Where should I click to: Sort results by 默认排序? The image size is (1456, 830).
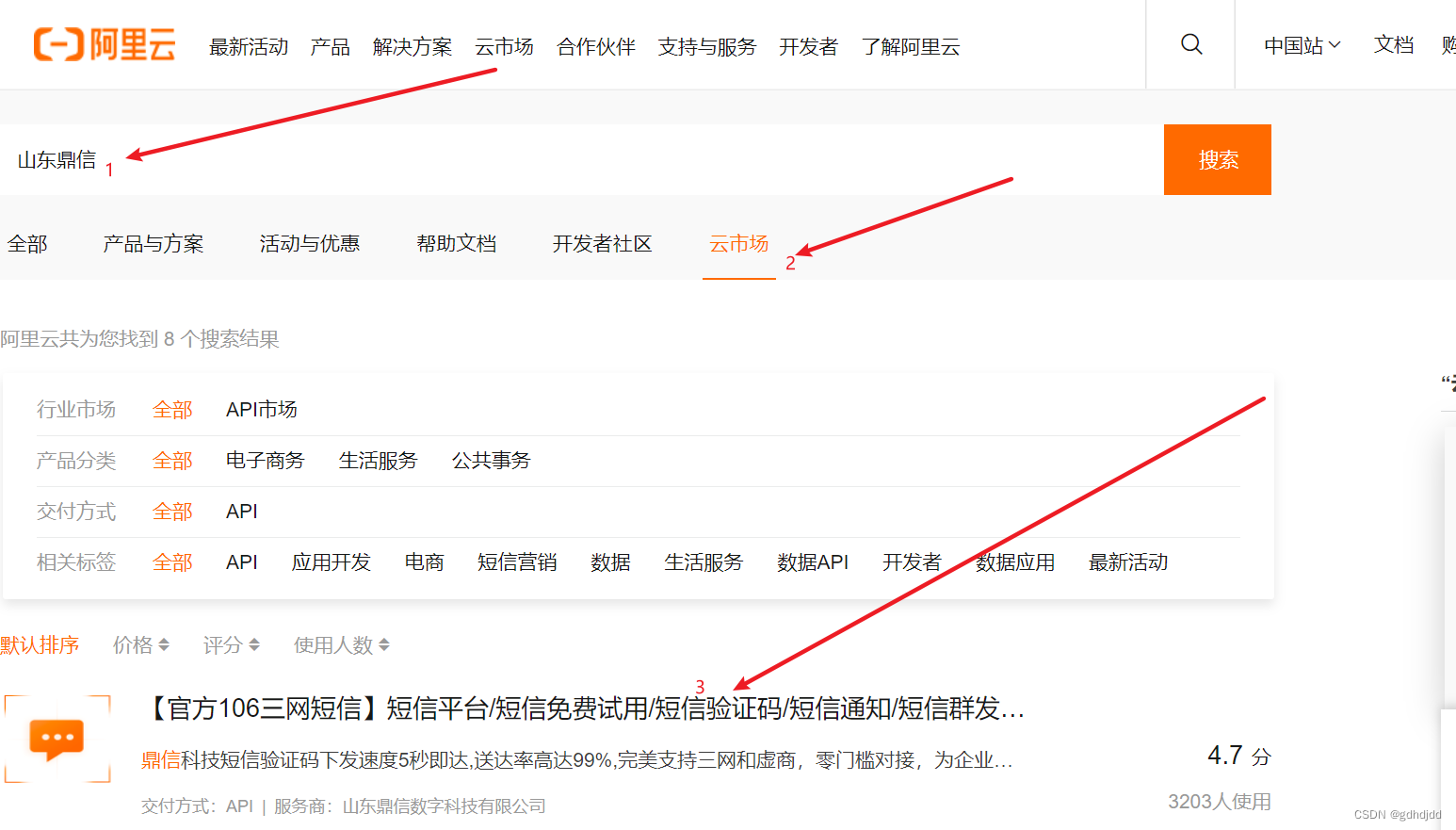(x=40, y=645)
